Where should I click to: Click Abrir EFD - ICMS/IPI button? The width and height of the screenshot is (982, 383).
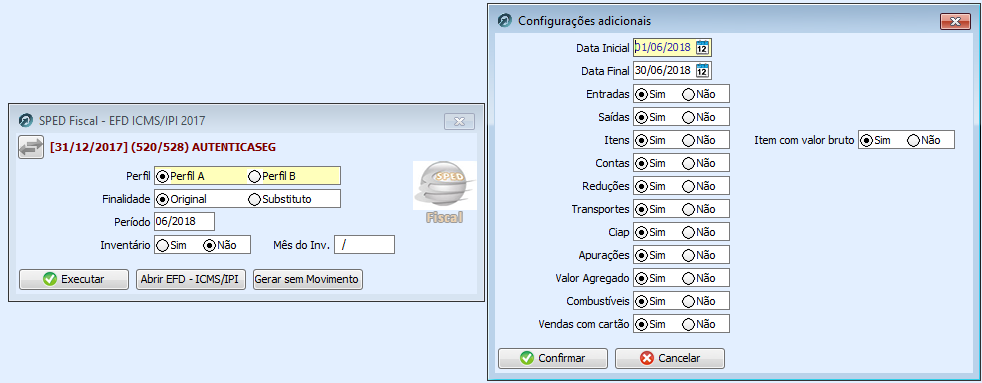(191, 279)
